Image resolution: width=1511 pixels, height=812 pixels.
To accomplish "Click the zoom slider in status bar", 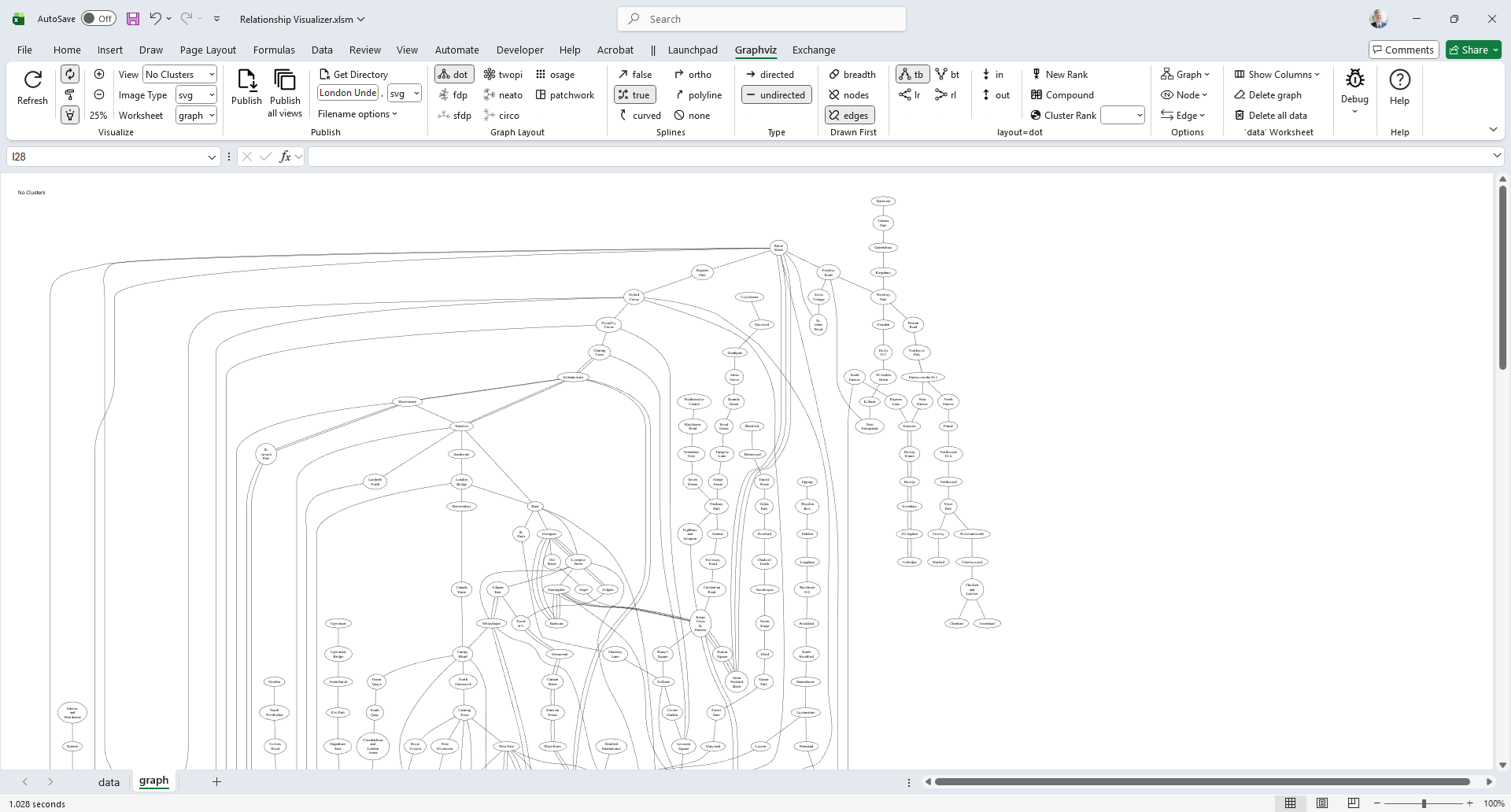I will [x=1423, y=803].
